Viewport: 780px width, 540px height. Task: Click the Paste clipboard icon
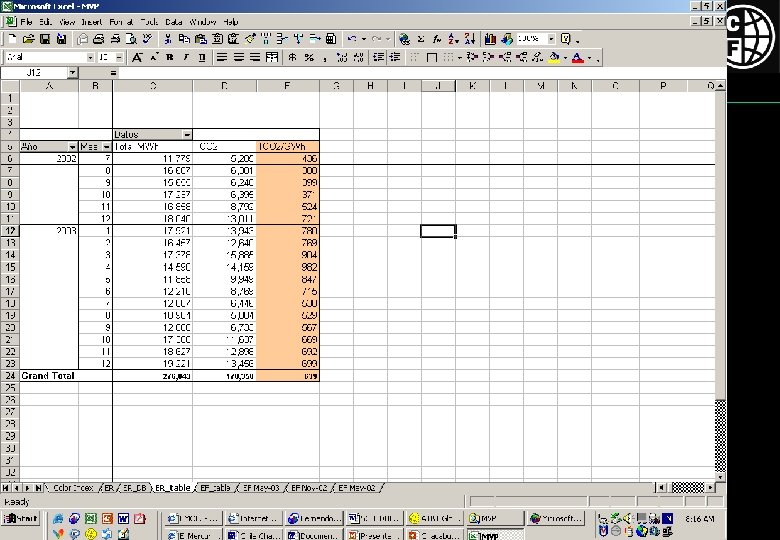(201, 39)
